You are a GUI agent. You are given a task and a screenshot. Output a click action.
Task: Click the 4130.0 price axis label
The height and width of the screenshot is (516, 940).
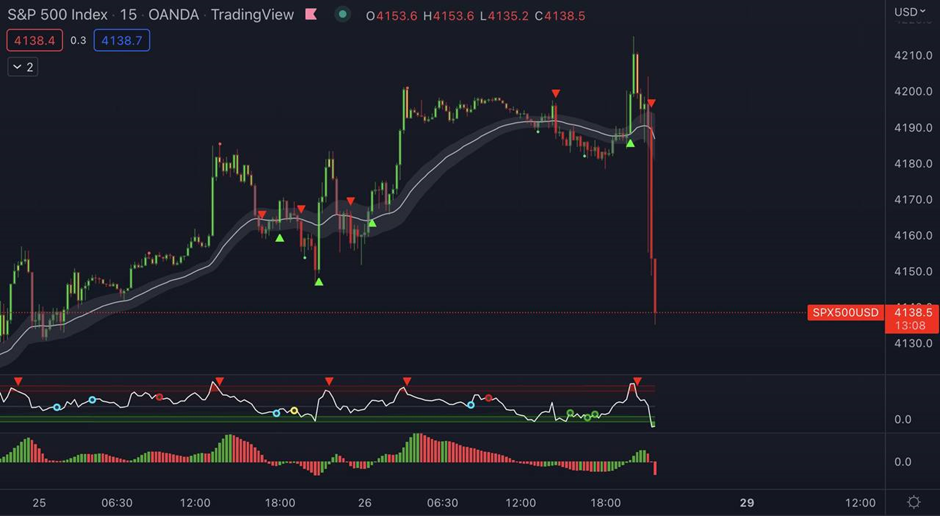pos(912,343)
